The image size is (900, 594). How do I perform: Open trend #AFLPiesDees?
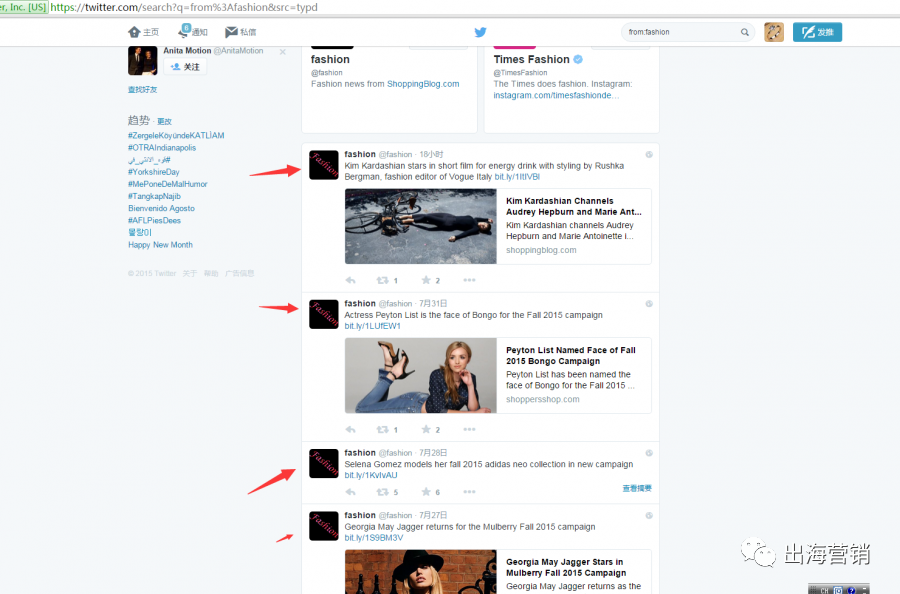[154, 220]
